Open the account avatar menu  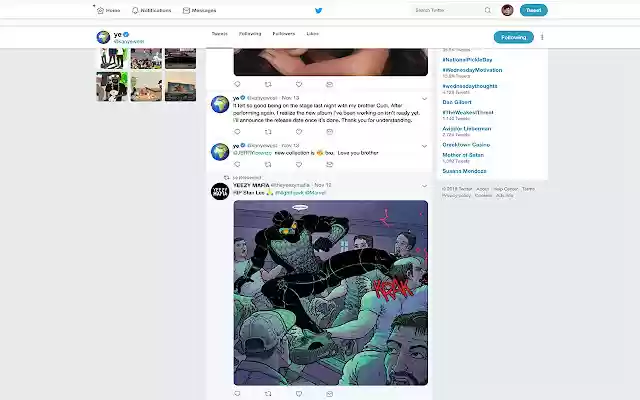pyautogui.click(x=507, y=10)
